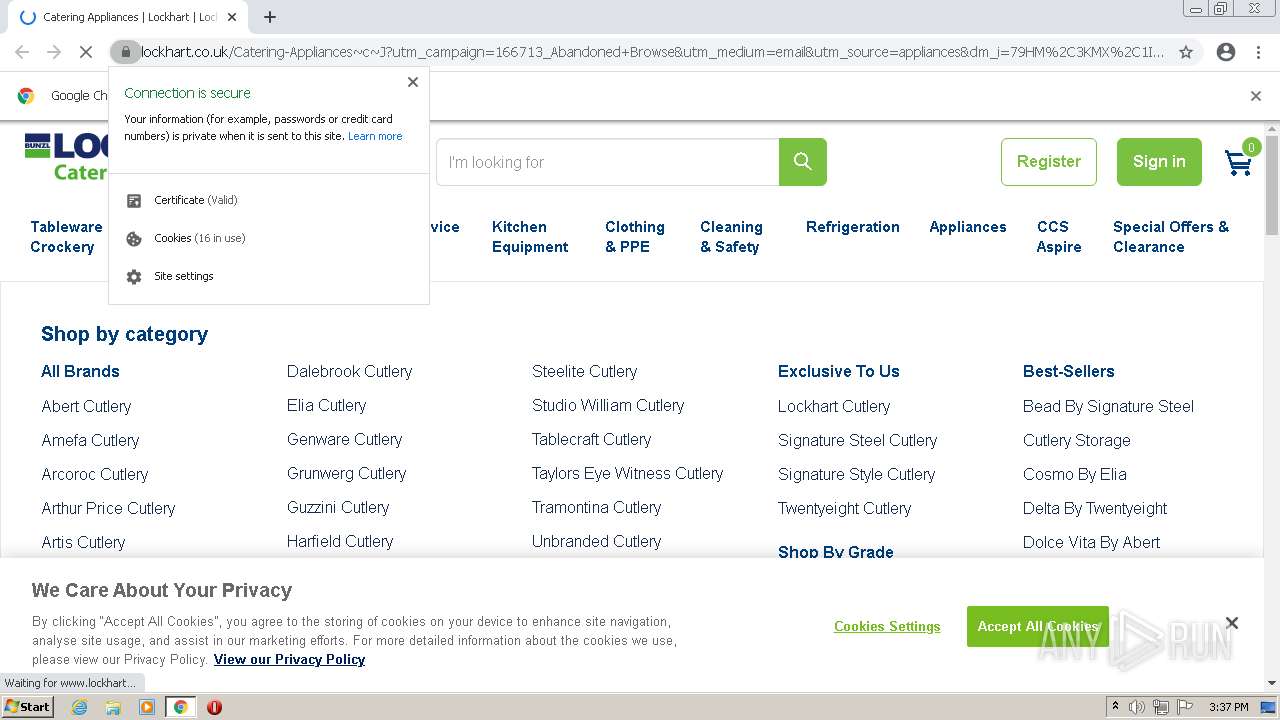Open Dalebrook Cutlery link
The height and width of the screenshot is (720, 1280).
[x=350, y=371]
